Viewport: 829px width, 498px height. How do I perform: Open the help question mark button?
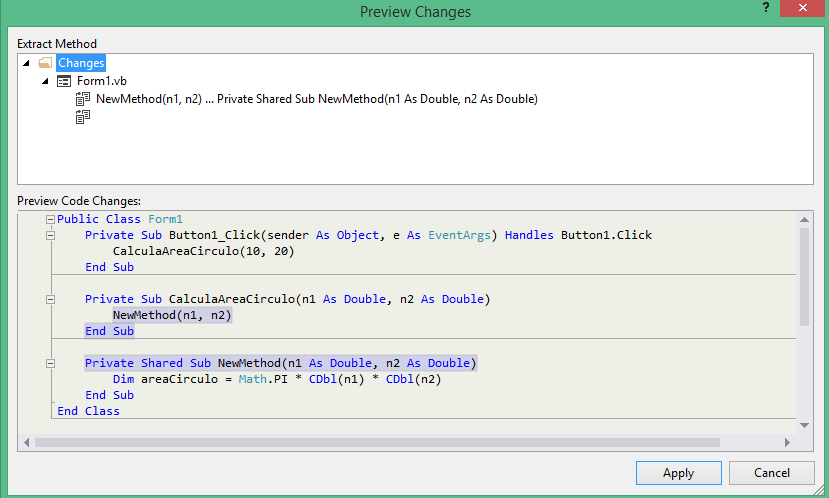(766, 7)
